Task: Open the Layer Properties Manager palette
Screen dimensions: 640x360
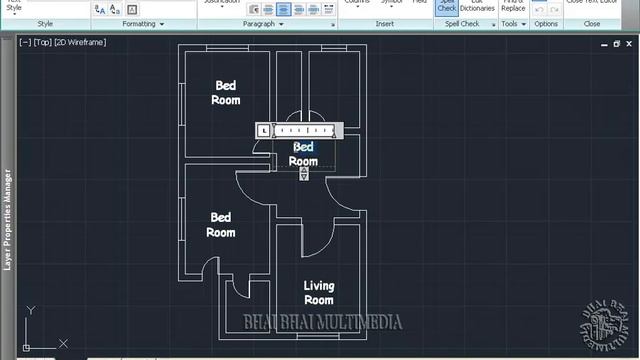Action: tap(8, 220)
